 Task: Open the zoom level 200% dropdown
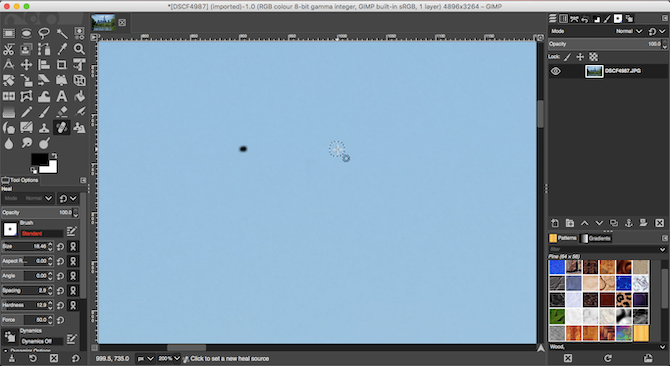coord(168,359)
